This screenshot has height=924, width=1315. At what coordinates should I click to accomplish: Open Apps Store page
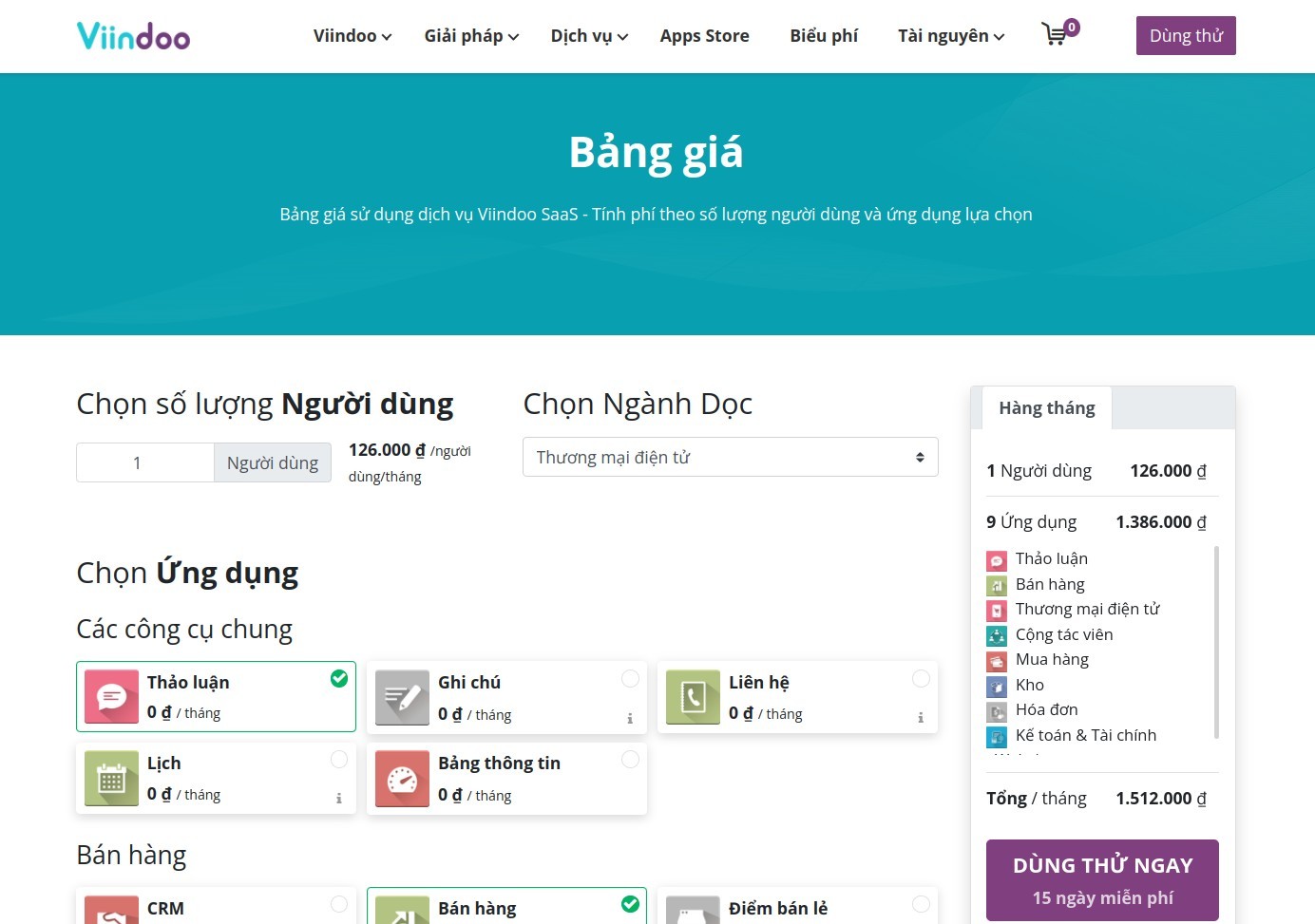tap(705, 36)
